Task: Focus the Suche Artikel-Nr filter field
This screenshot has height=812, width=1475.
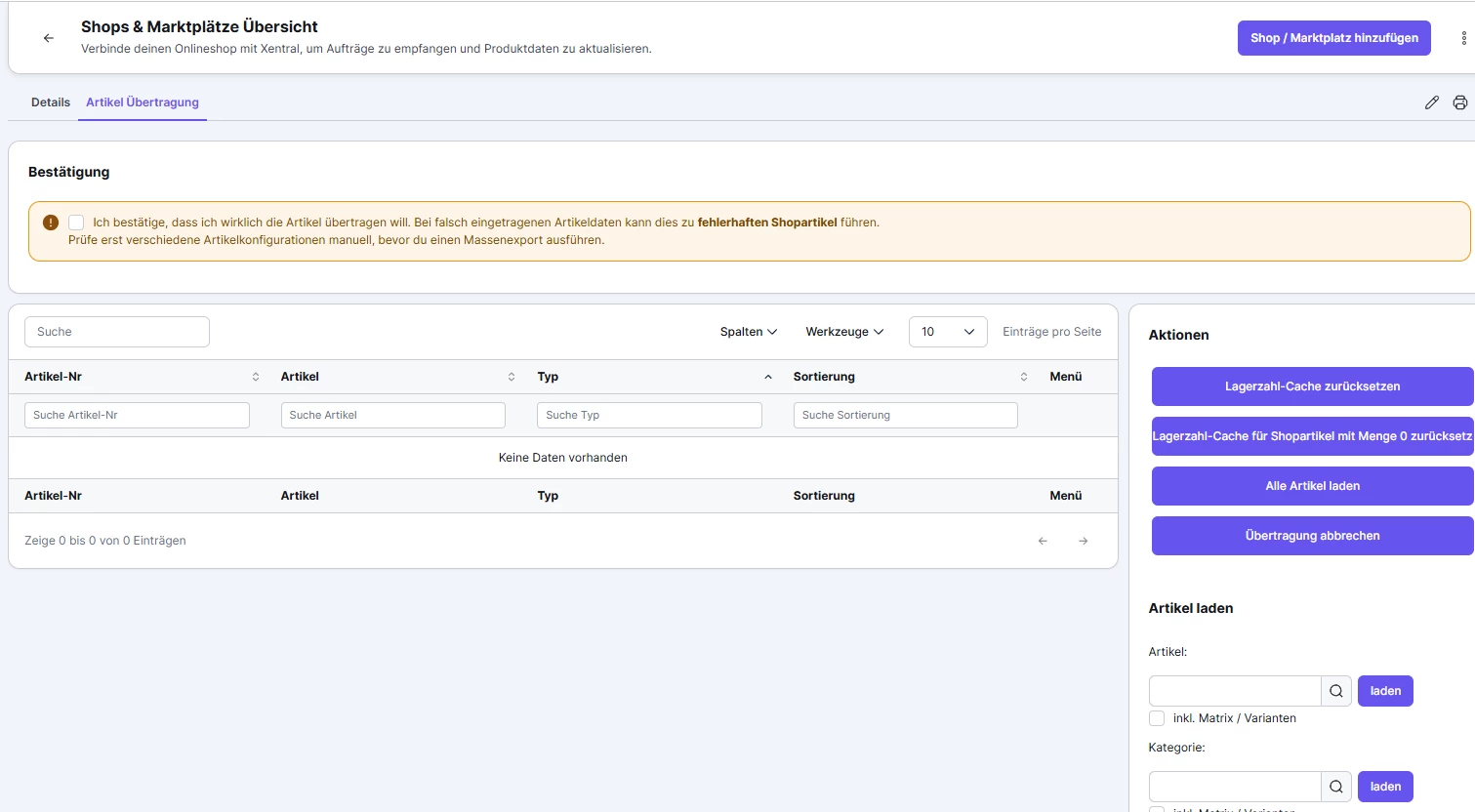Action: 137,415
